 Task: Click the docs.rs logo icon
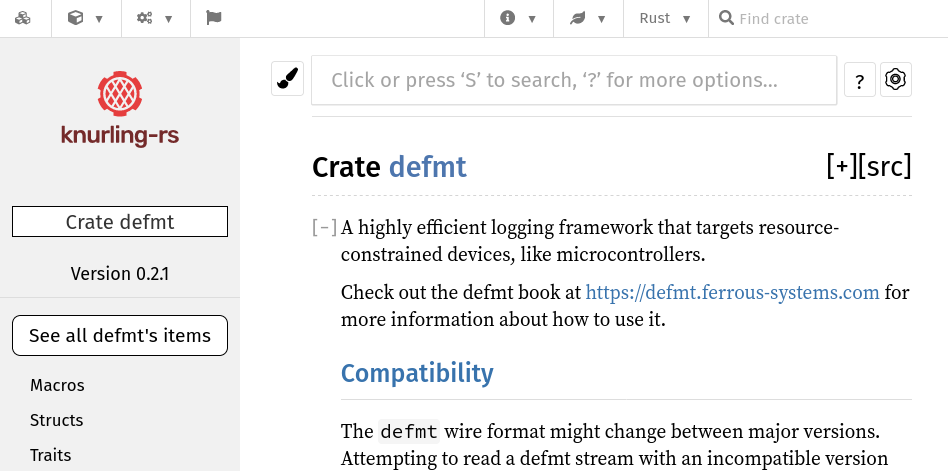tap(23, 18)
